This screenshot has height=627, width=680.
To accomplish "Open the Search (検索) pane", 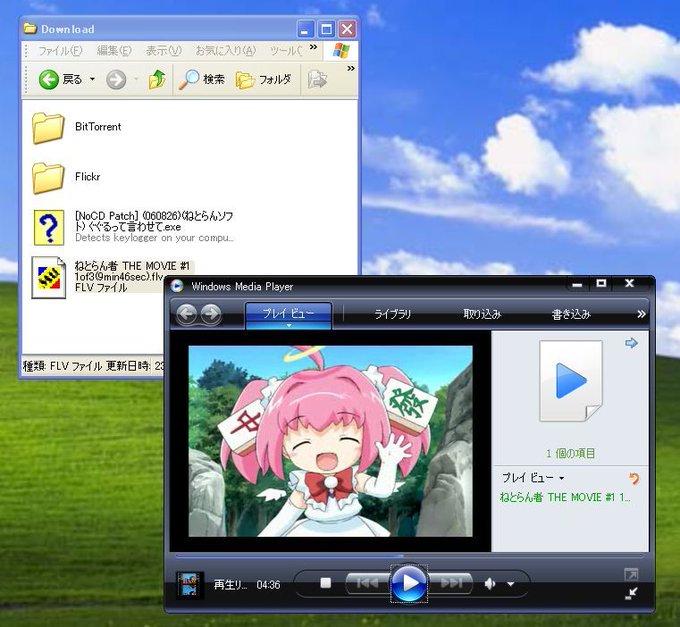I will tap(202, 79).
